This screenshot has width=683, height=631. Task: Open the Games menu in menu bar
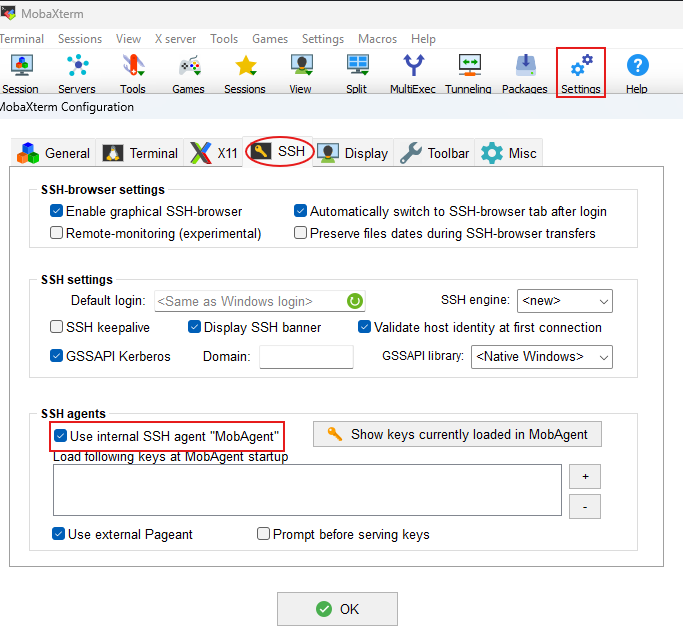(270, 39)
